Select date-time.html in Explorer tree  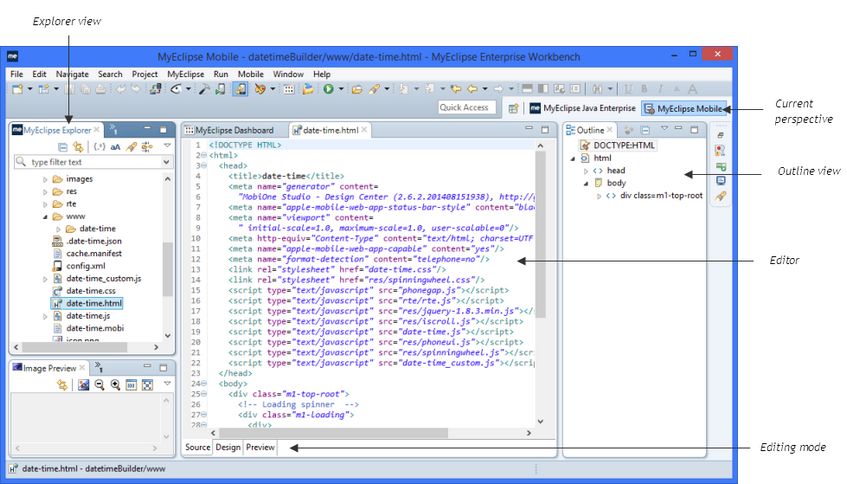pyautogui.click(x=88, y=304)
